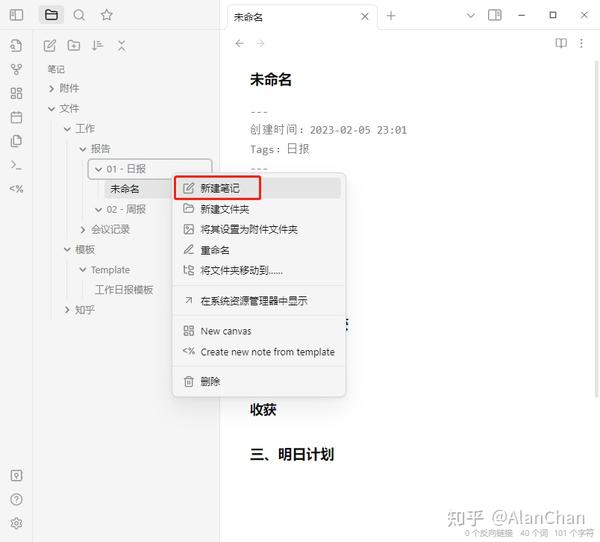Screen dimensions: 600x542
Task: Create a new folder via toolbar icon
Action: (74, 46)
